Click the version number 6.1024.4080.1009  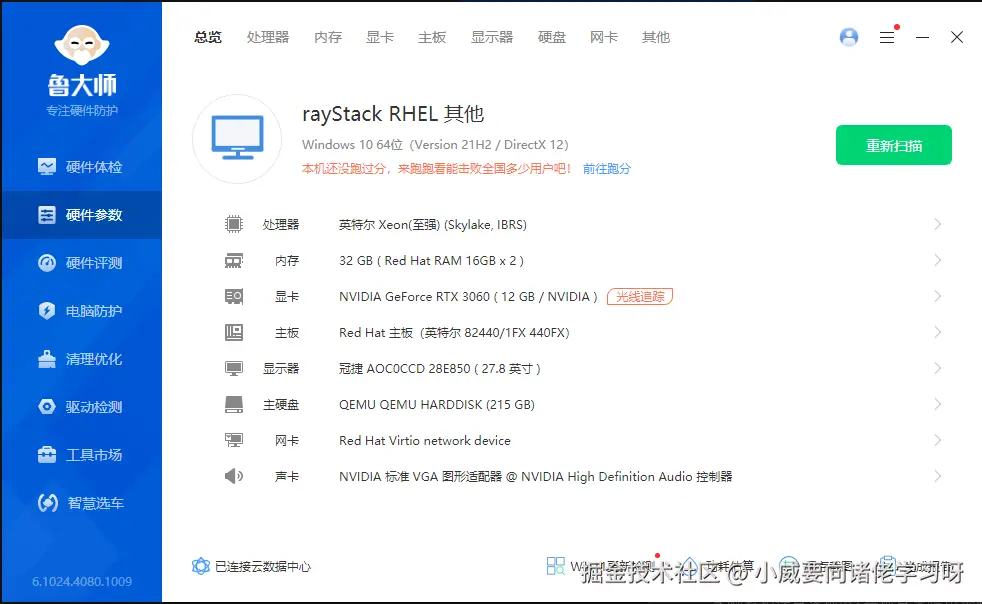pyautogui.click(x=82, y=581)
